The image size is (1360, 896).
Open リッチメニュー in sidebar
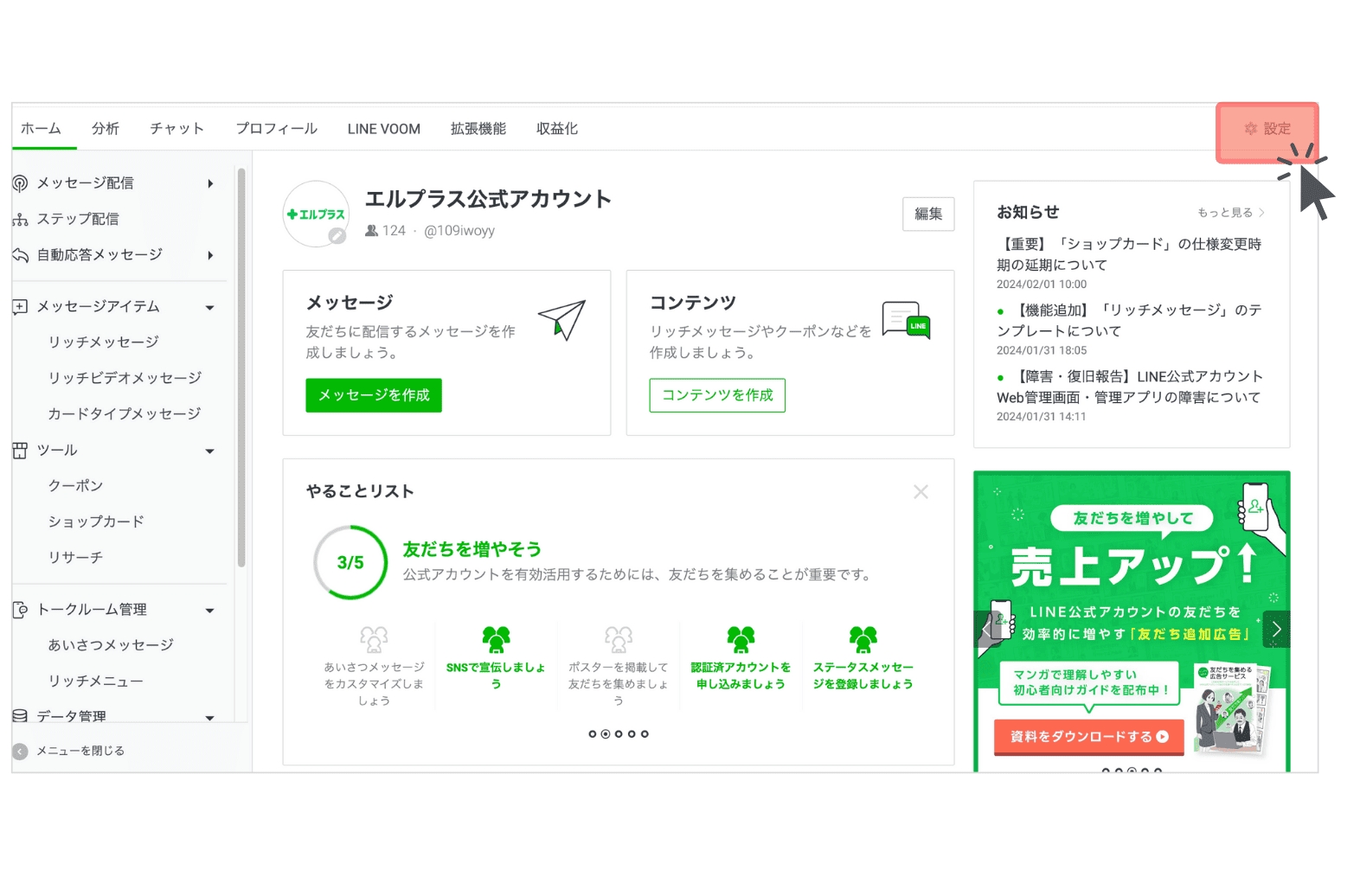(x=96, y=682)
